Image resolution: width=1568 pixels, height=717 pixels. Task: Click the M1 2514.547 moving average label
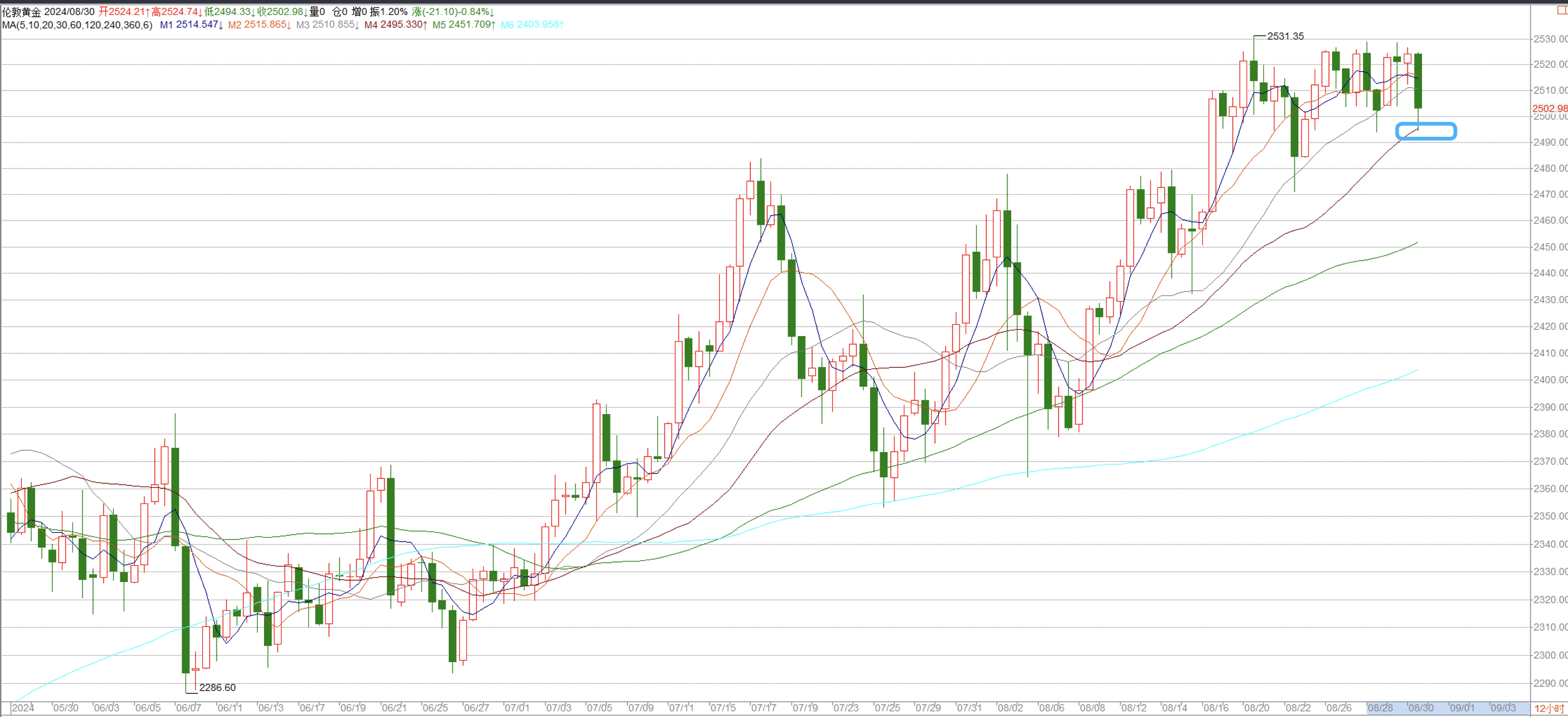(x=192, y=25)
